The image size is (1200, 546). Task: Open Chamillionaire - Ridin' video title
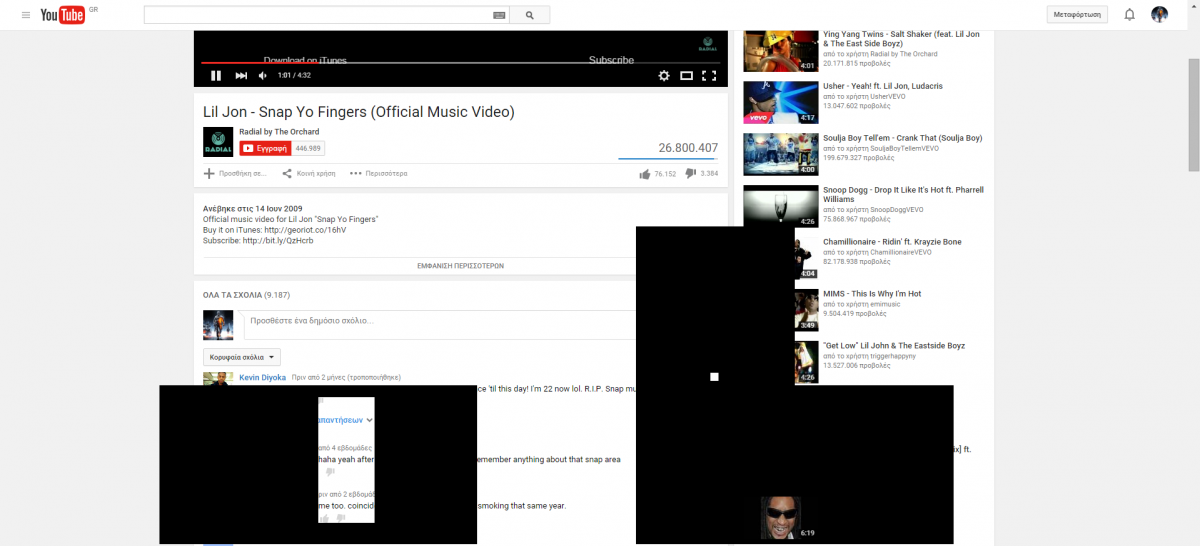click(x=892, y=242)
